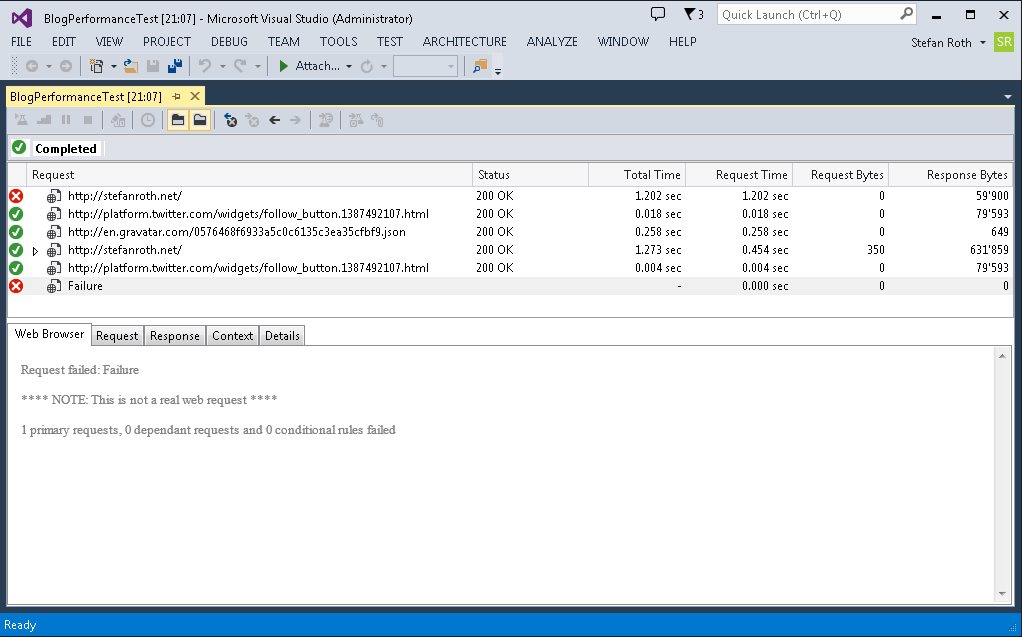1022x637 pixels.
Task: Select the en.gravatar.com json request row
Action: (510, 232)
